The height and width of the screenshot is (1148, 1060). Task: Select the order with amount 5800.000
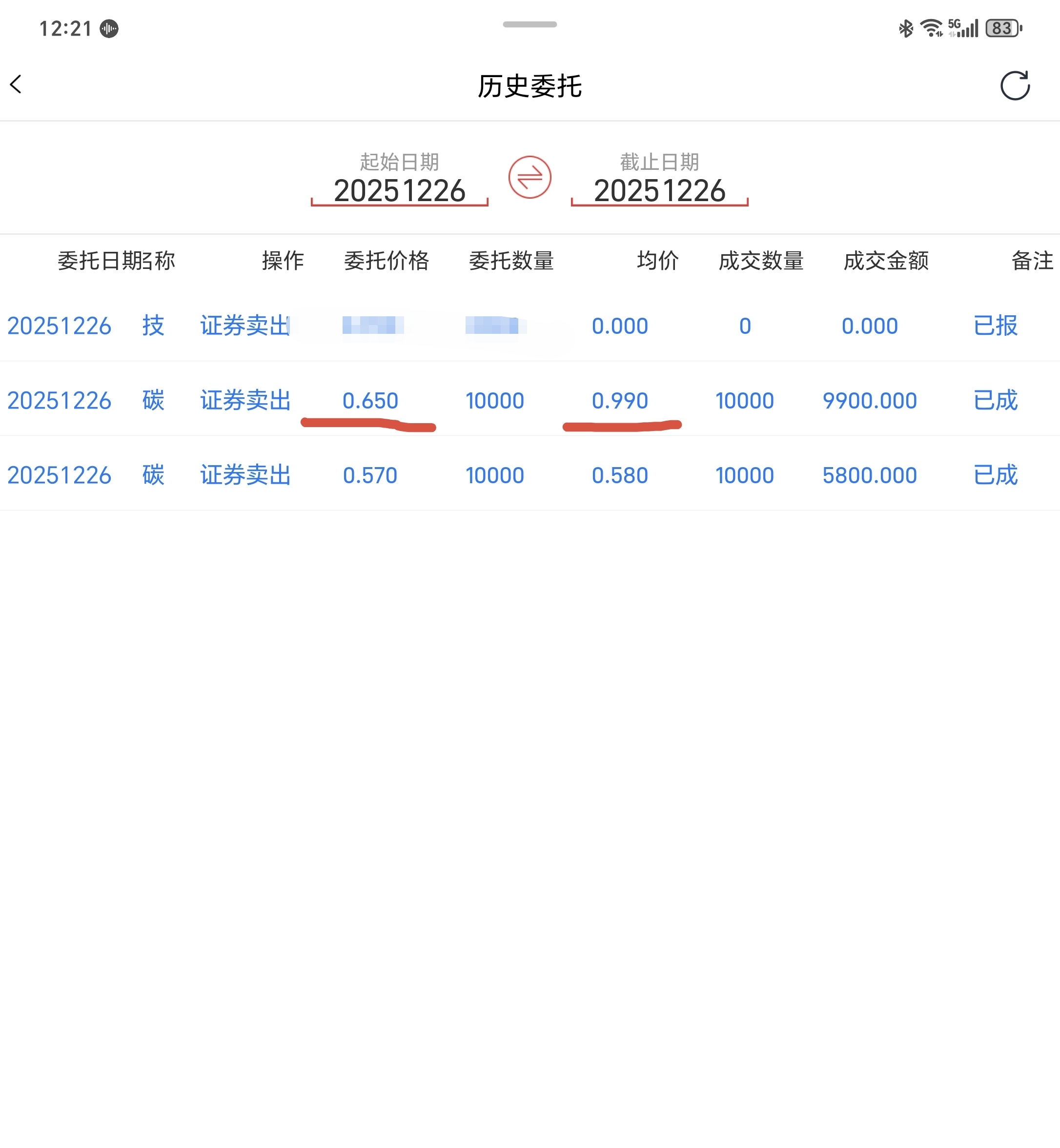coord(869,475)
